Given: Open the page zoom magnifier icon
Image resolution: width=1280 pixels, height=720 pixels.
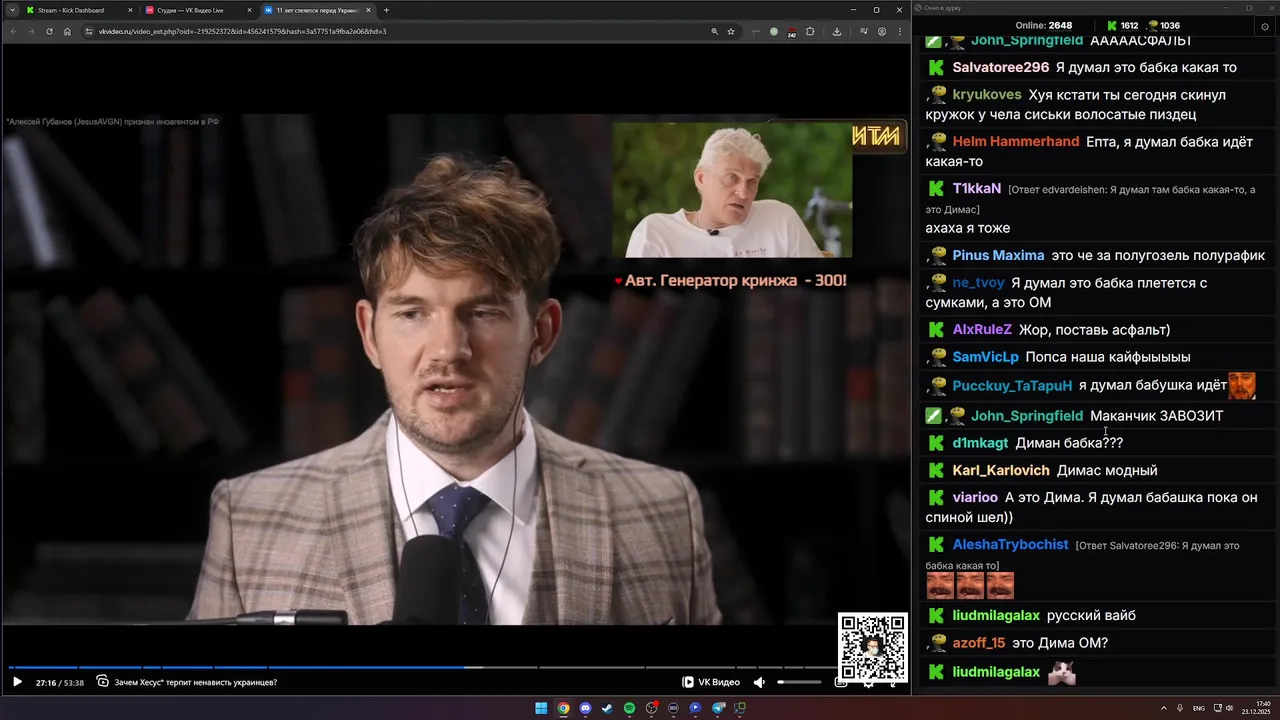Looking at the screenshot, I should 714,31.
